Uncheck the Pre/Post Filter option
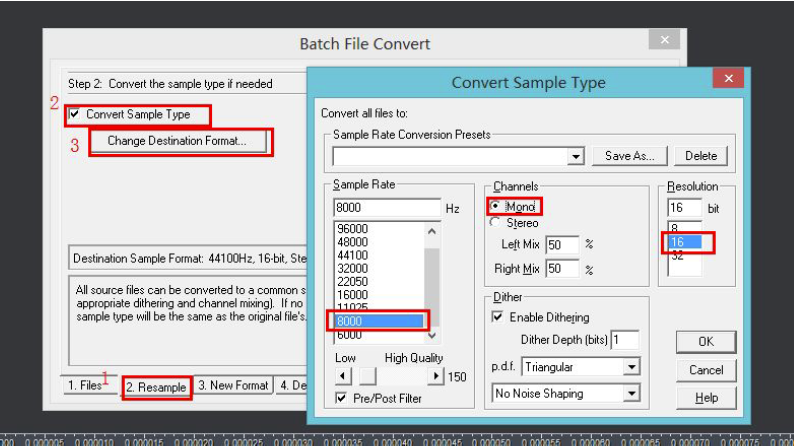The width and height of the screenshot is (794, 447). (342, 399)
